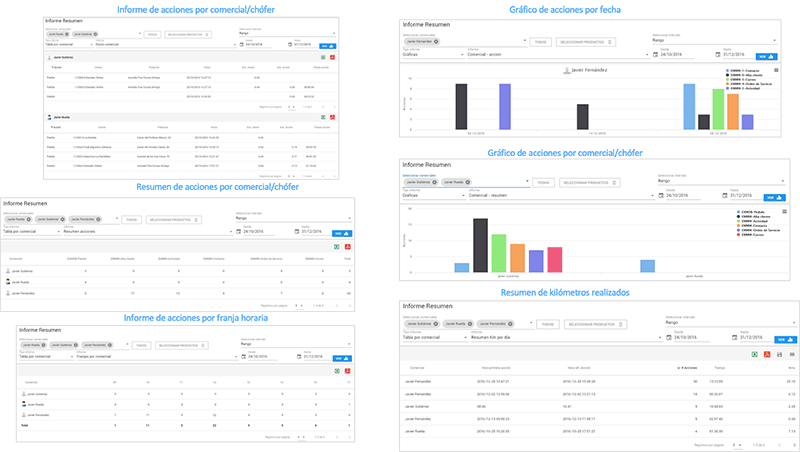
Task: Click the tallest black bar in Gráfico por comercial/chófer
Action: (x=481, y=245)
